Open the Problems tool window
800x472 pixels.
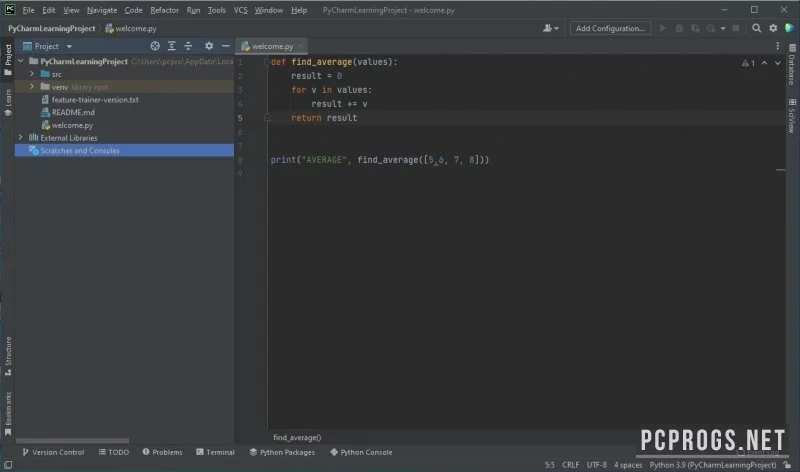point(162,453)
